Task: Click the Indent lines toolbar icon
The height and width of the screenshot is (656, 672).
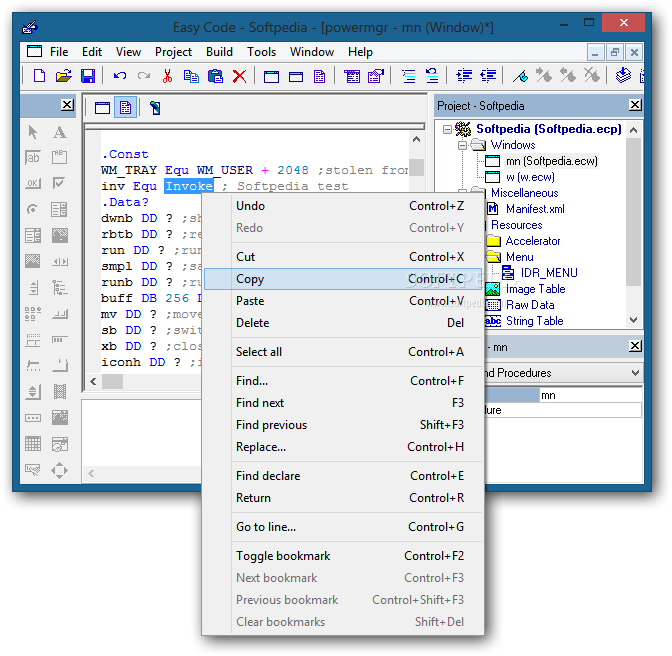Action: point(464,76)
